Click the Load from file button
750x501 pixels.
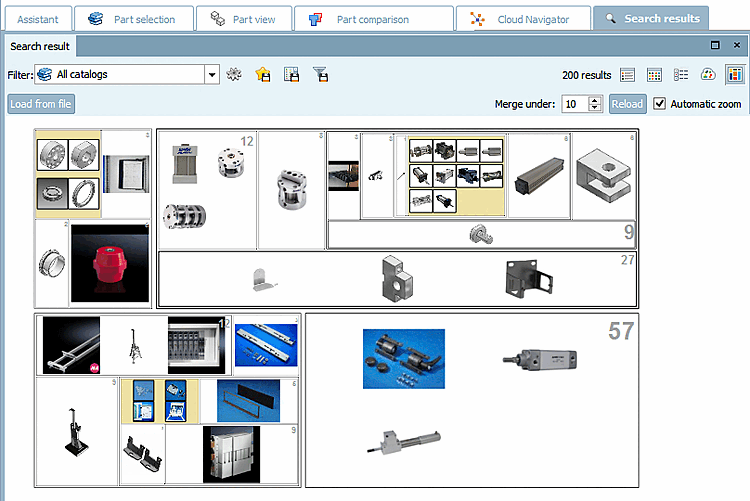[x=41, y=104]
